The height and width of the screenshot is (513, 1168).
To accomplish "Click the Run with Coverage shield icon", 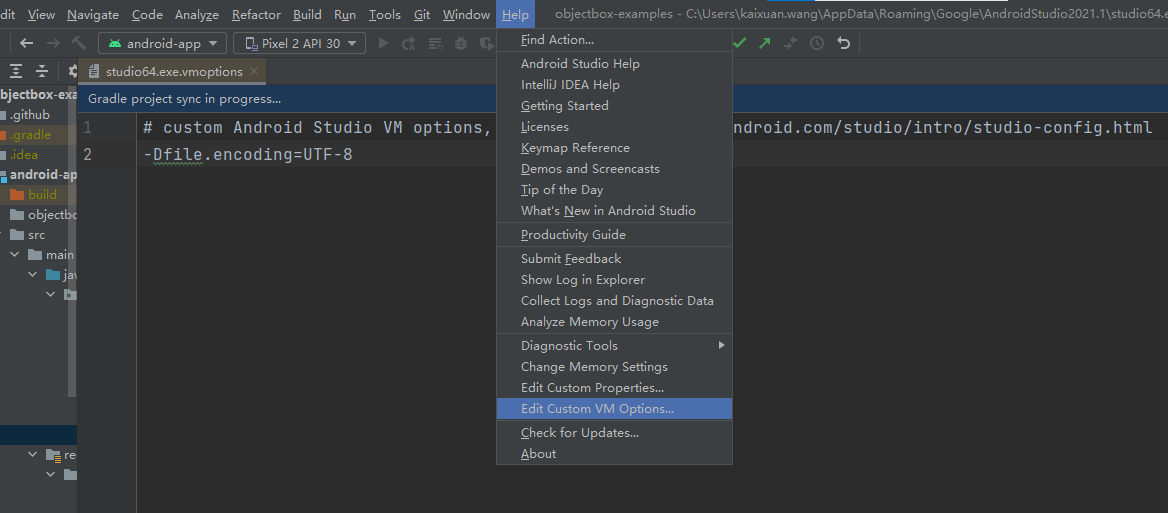I will tap(486, 43).
